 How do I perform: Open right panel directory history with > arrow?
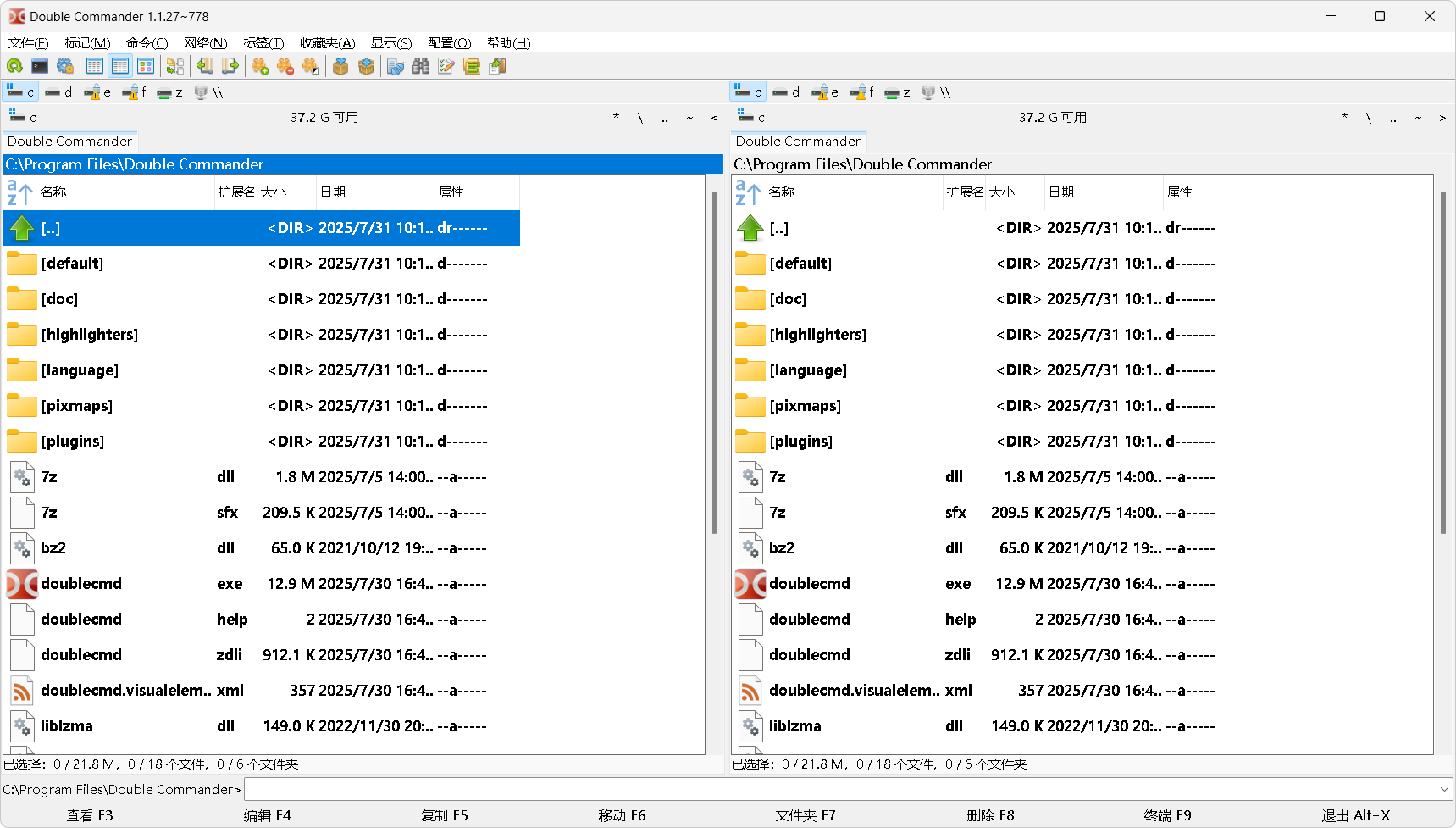point(1442,118)
